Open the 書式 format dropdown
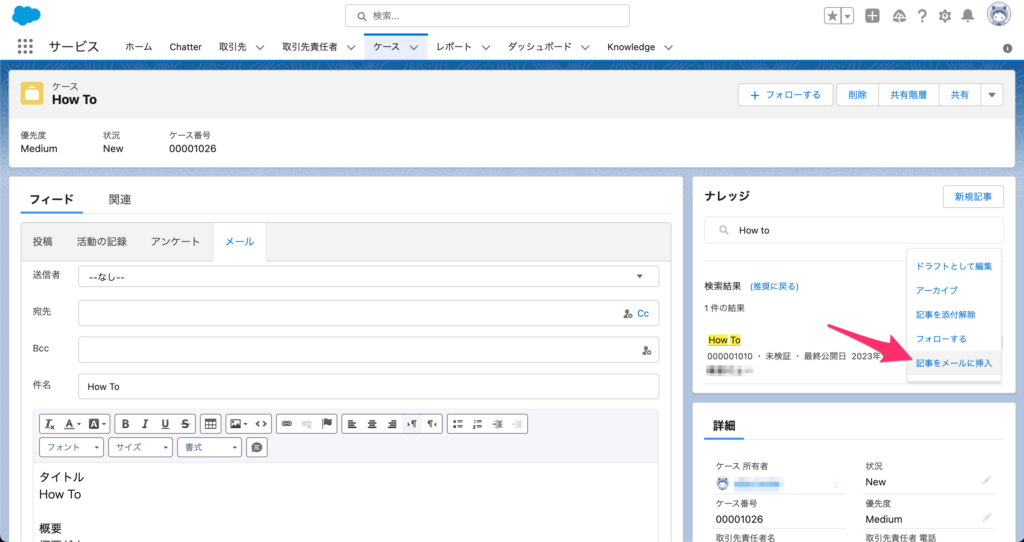The height and width of the screenshot is (542, 1024). click(x=210, y=447)
